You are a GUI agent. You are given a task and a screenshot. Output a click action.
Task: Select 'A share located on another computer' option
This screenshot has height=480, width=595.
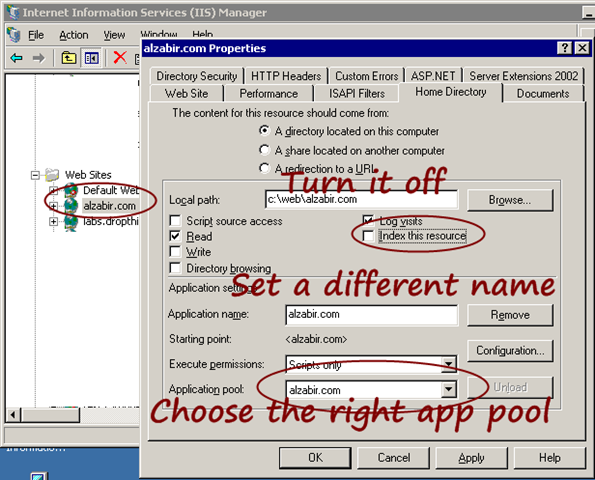coord(264,150)
